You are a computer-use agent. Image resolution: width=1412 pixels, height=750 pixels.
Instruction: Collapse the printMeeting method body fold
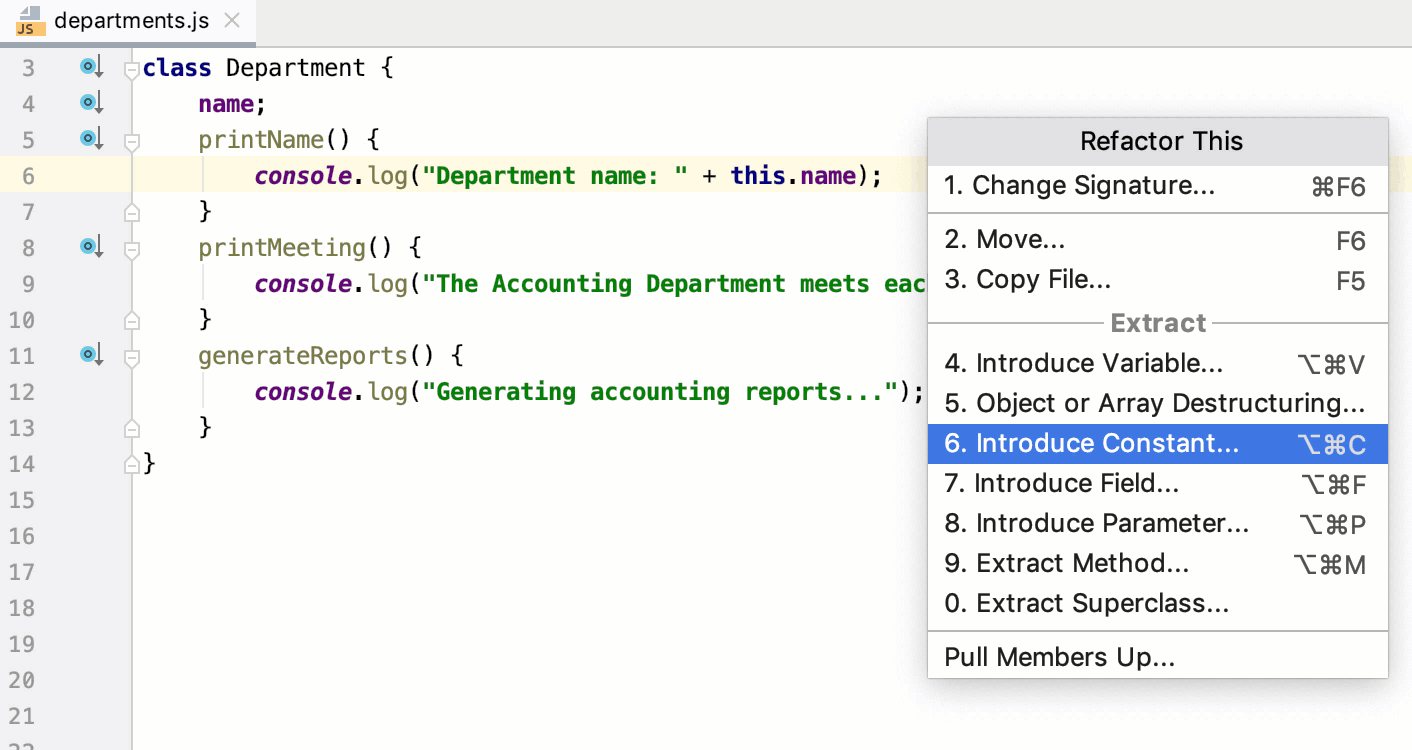(x=130, y=247)
